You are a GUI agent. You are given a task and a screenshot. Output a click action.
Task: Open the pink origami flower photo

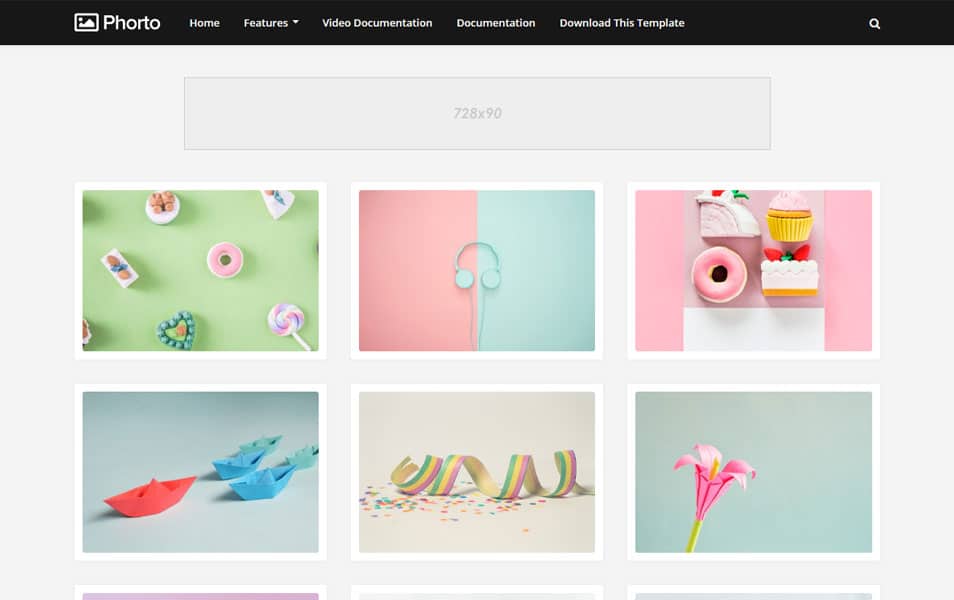click(753, 472)
